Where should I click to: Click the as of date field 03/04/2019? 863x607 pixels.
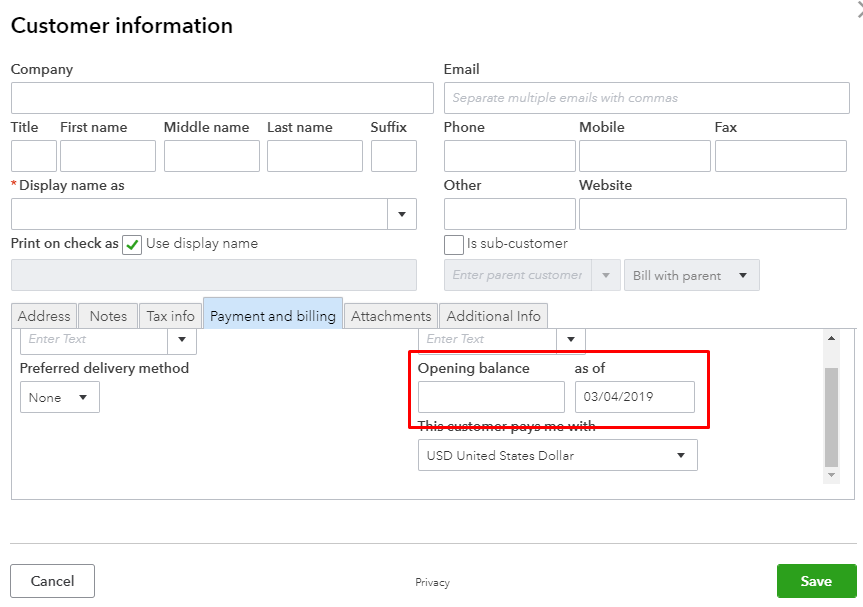point(635,397)
